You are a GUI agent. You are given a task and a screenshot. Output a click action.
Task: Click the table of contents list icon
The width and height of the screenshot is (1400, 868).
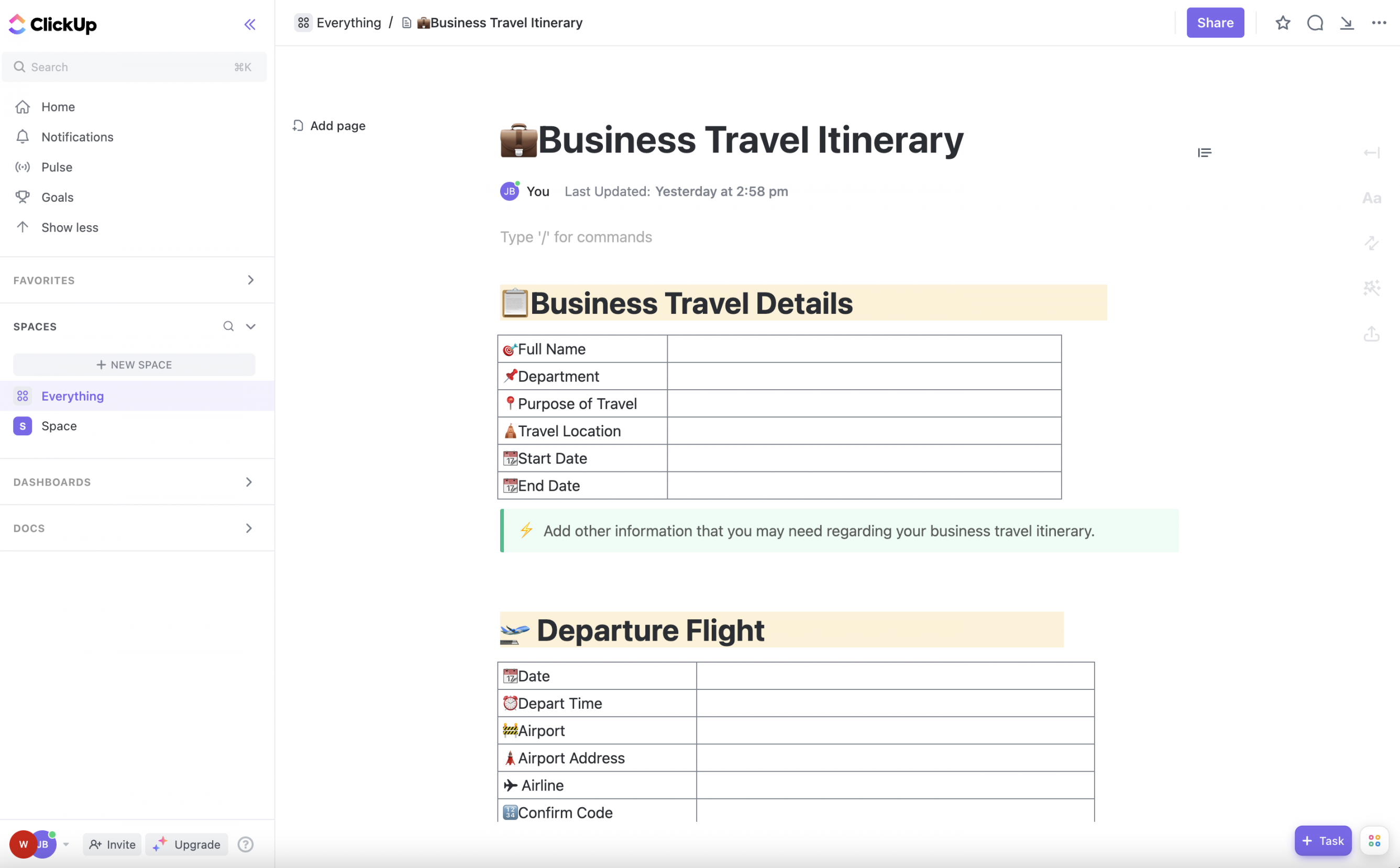pos(1205,152)
